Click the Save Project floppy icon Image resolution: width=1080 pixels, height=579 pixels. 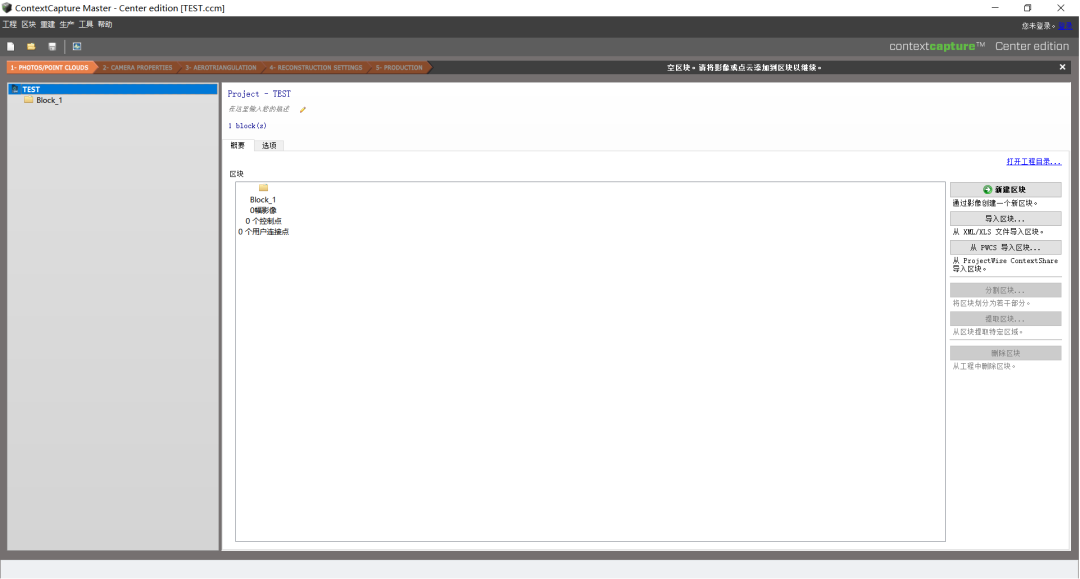[x=52, y=47]
